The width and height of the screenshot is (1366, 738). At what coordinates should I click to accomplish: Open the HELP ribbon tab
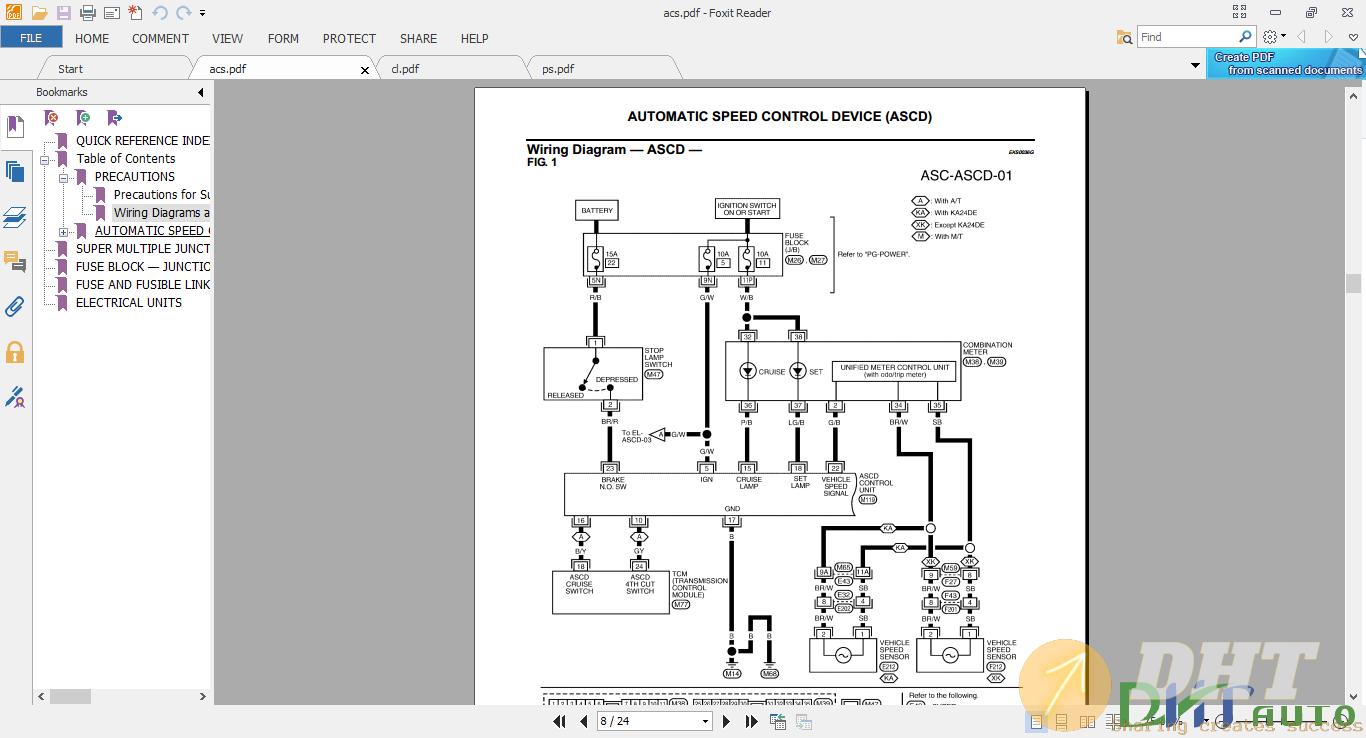pyautogui.click(x=474, y=38)
